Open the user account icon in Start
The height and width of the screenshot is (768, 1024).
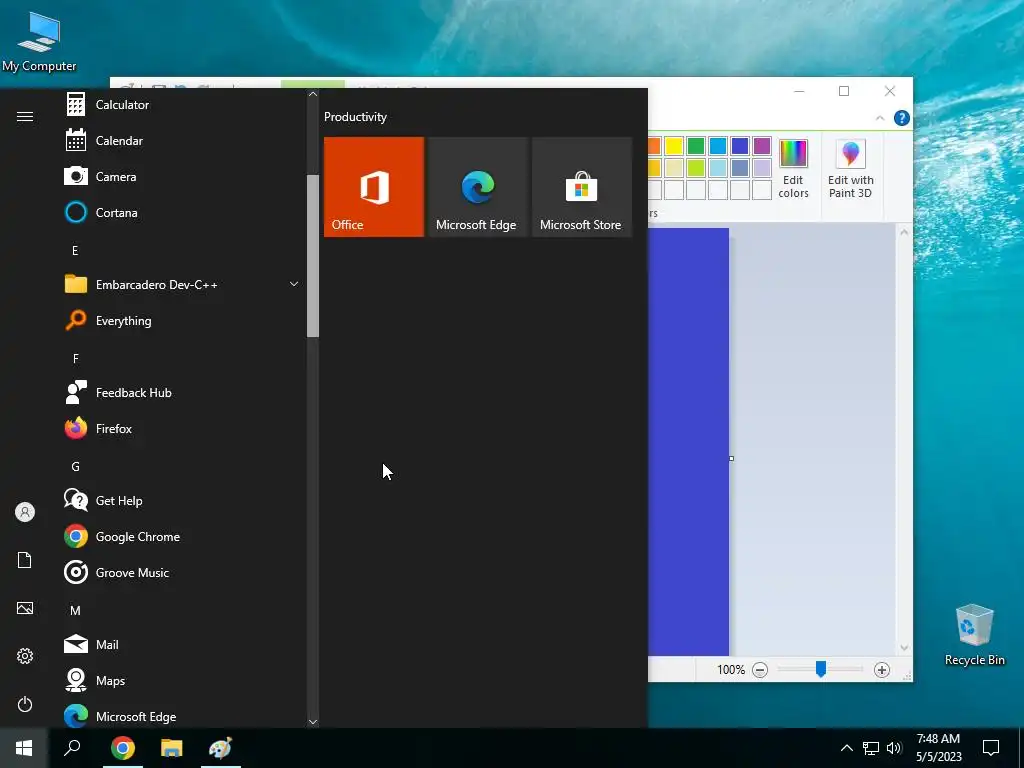[x=25, y=512]
